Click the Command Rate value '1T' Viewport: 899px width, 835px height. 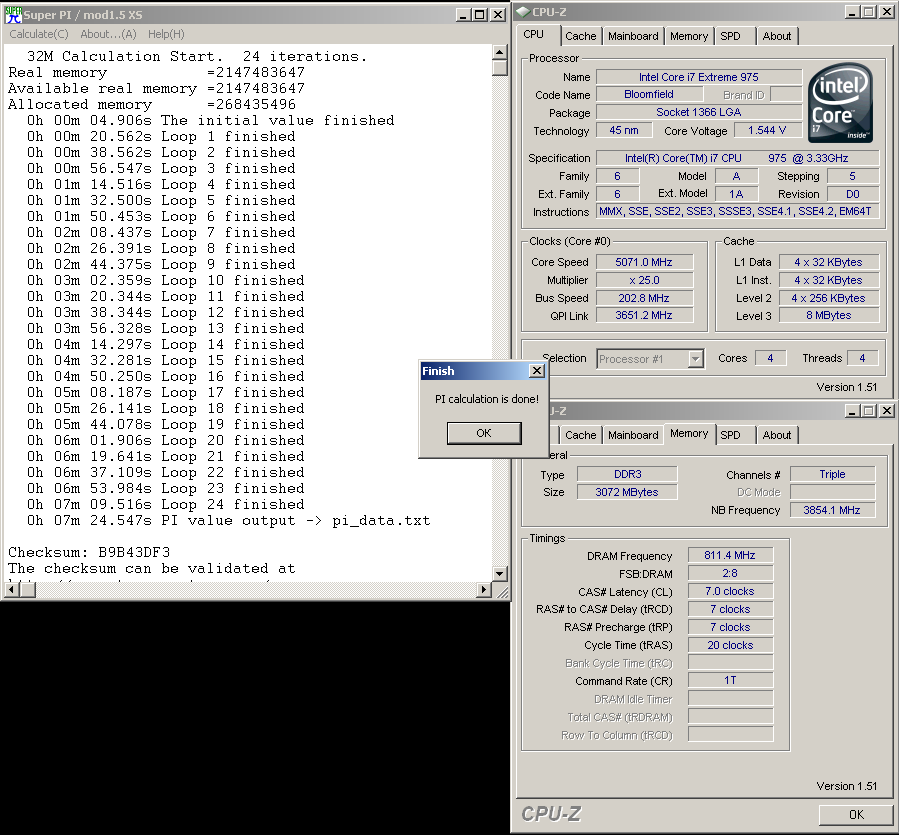click(x=730, y=680)
